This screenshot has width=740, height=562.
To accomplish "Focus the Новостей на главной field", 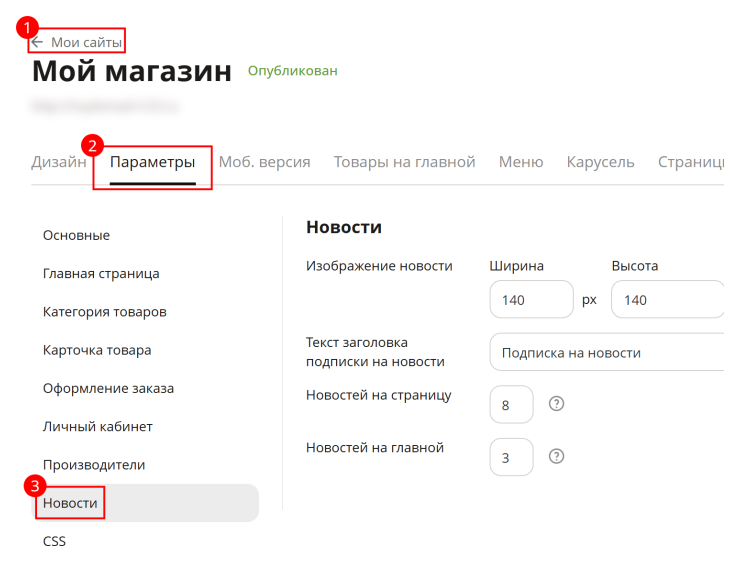I will (512, 457).
